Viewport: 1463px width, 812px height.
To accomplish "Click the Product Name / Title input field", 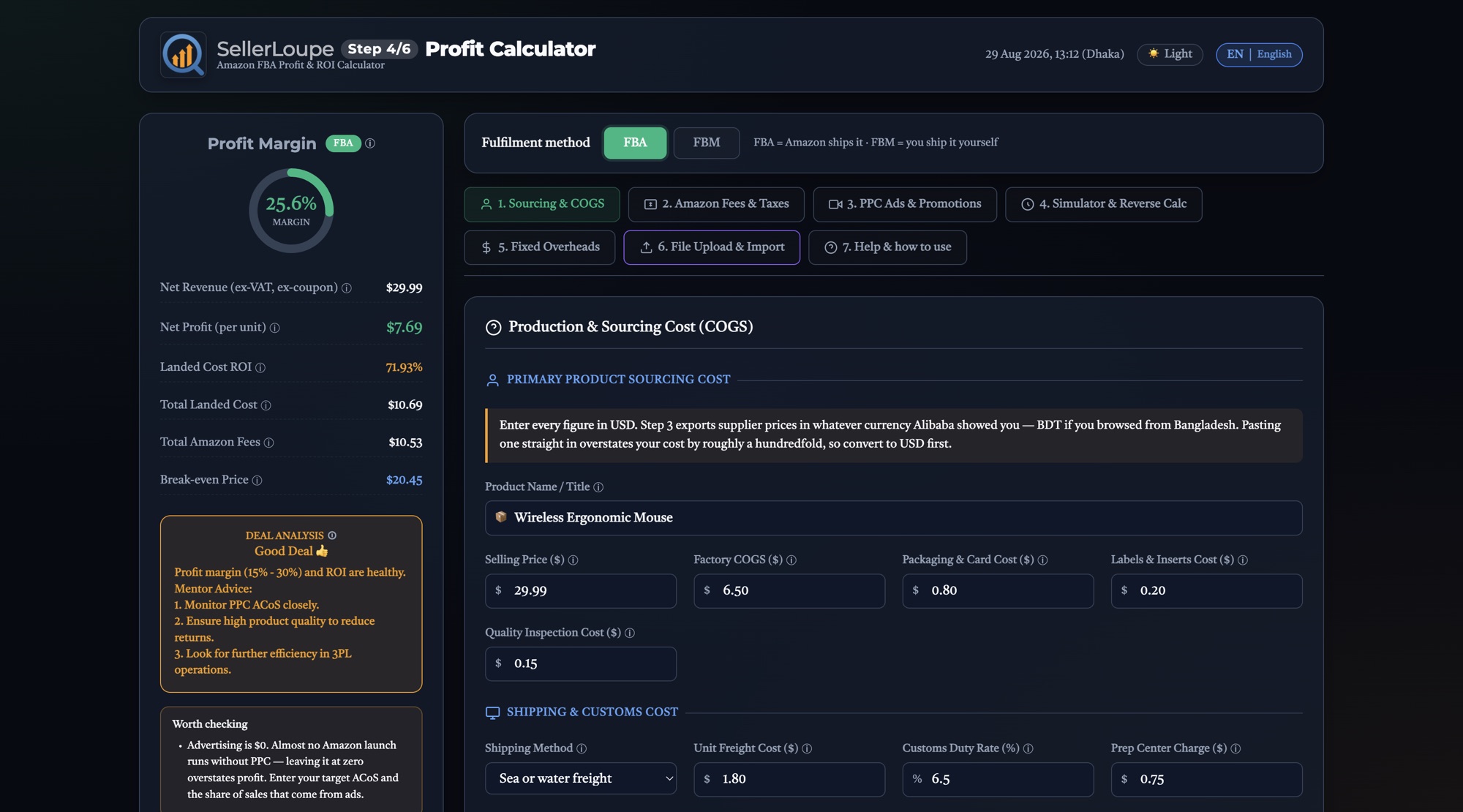I will pyautogui.click(x=893, y=518).
